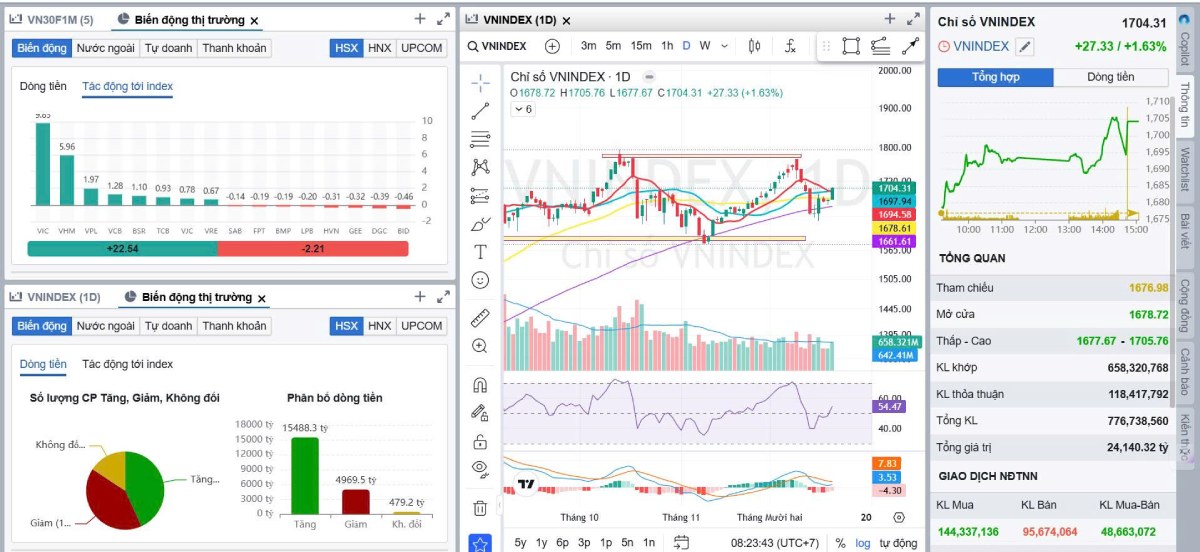Image resolution: width=1200 pixels, height=552 pixels.
Task: Add new tab in VNINDEX chart panel
Action: pos(890,18)
